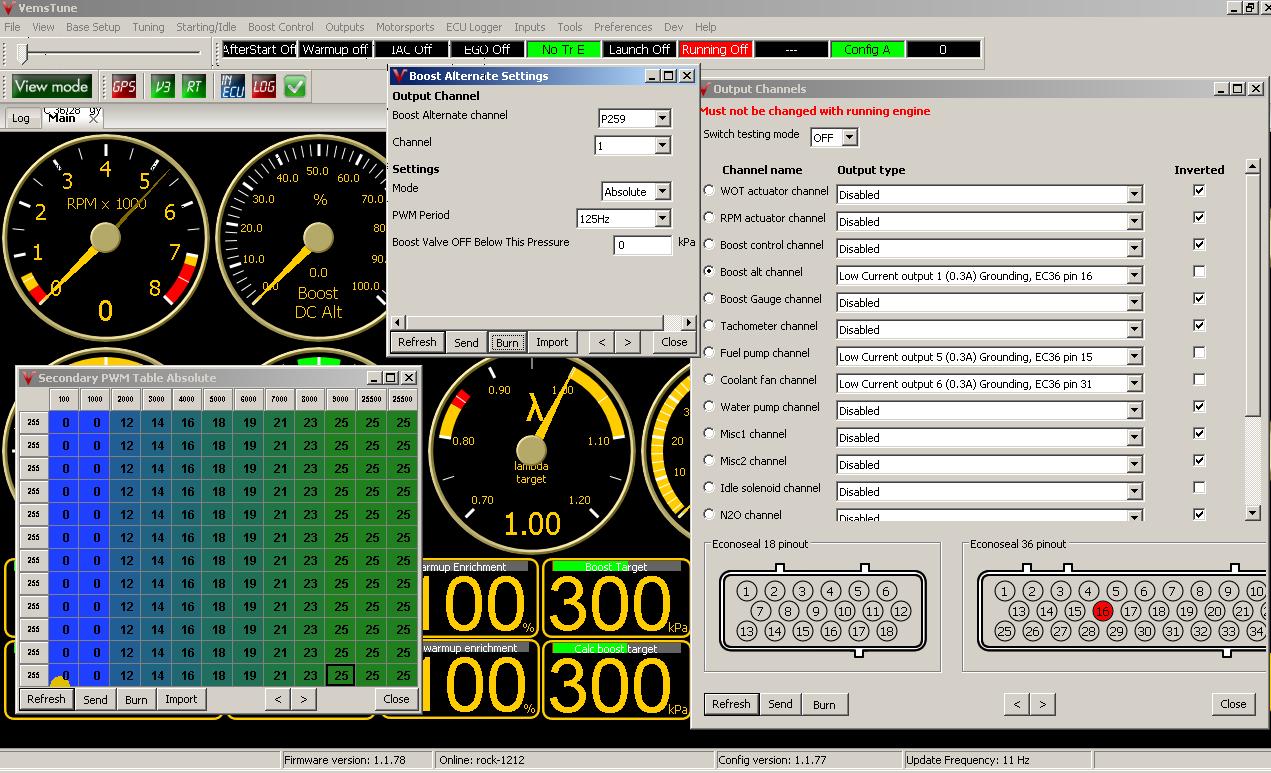Switch to the Log tab

pos(20,118)
